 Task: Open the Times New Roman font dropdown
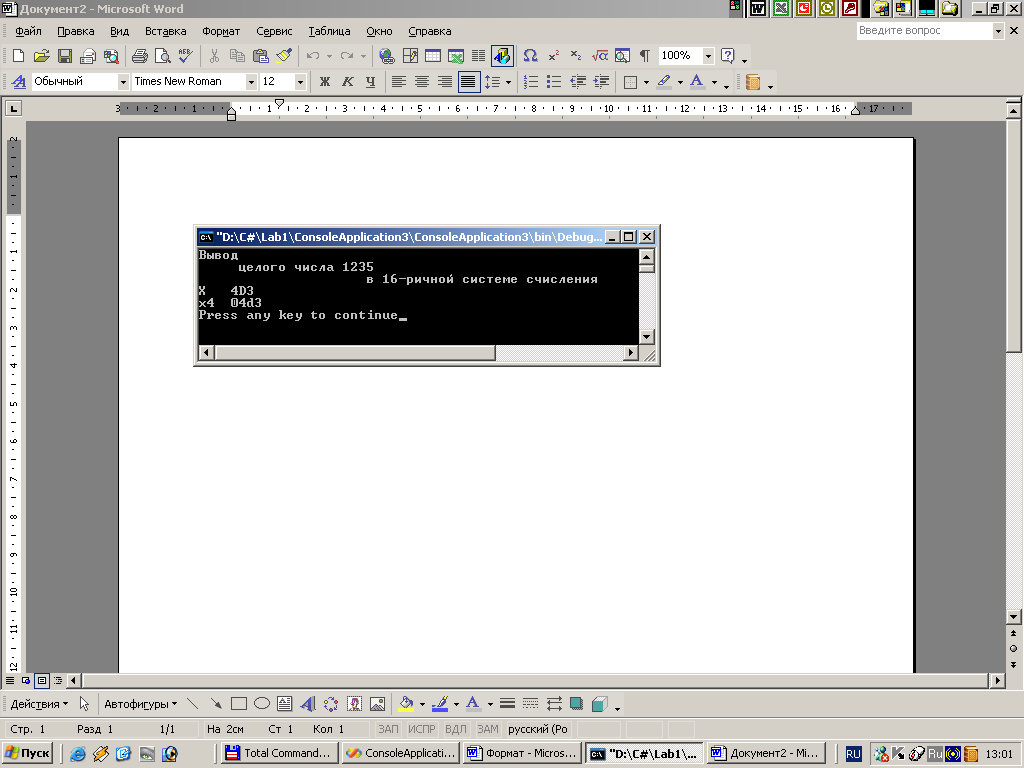(x=251, y=82)
